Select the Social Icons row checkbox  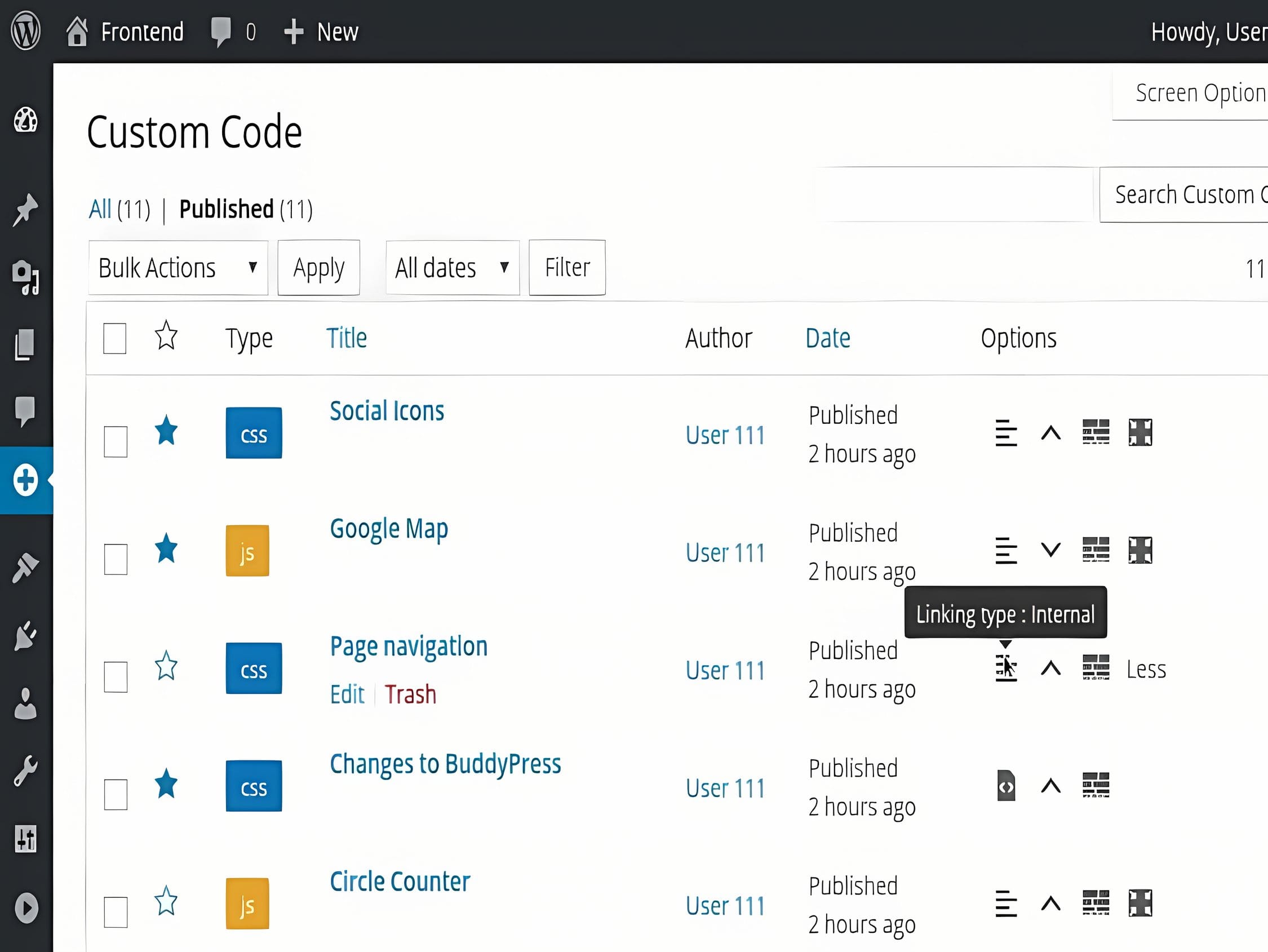115,441
